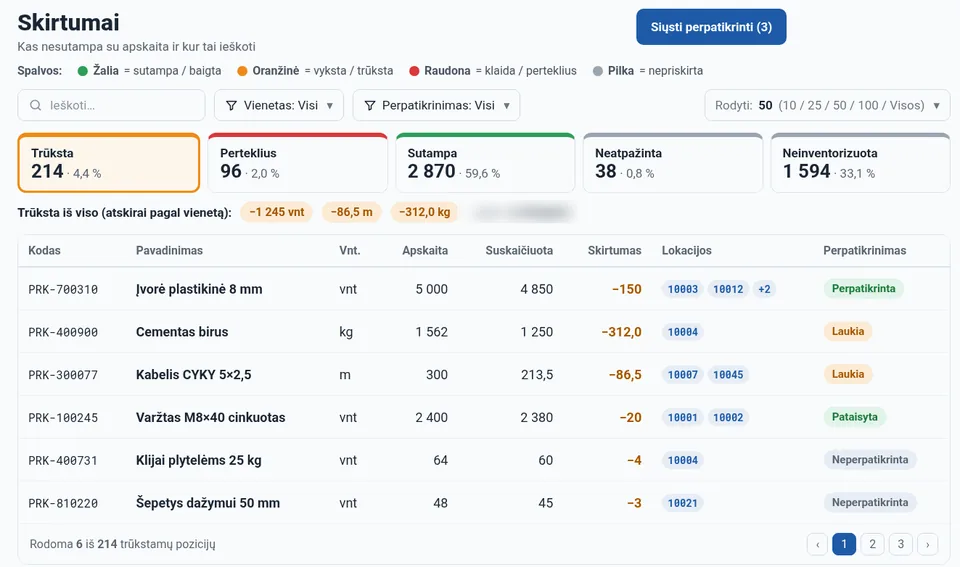Go to previous page arrow
The image size is (960, 567).
coord(817,544)
